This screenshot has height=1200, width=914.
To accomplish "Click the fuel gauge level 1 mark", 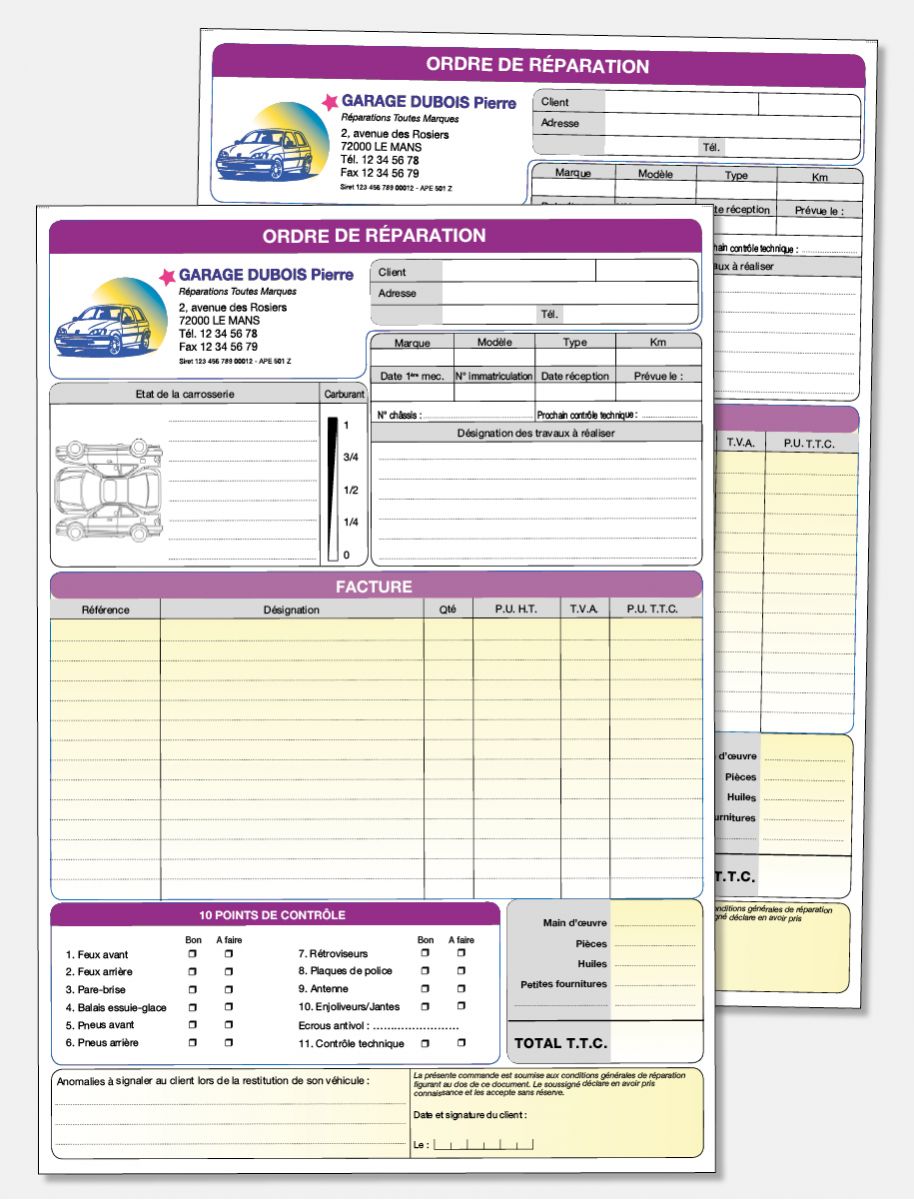I will pyautogui.click(x=347, y=425).
